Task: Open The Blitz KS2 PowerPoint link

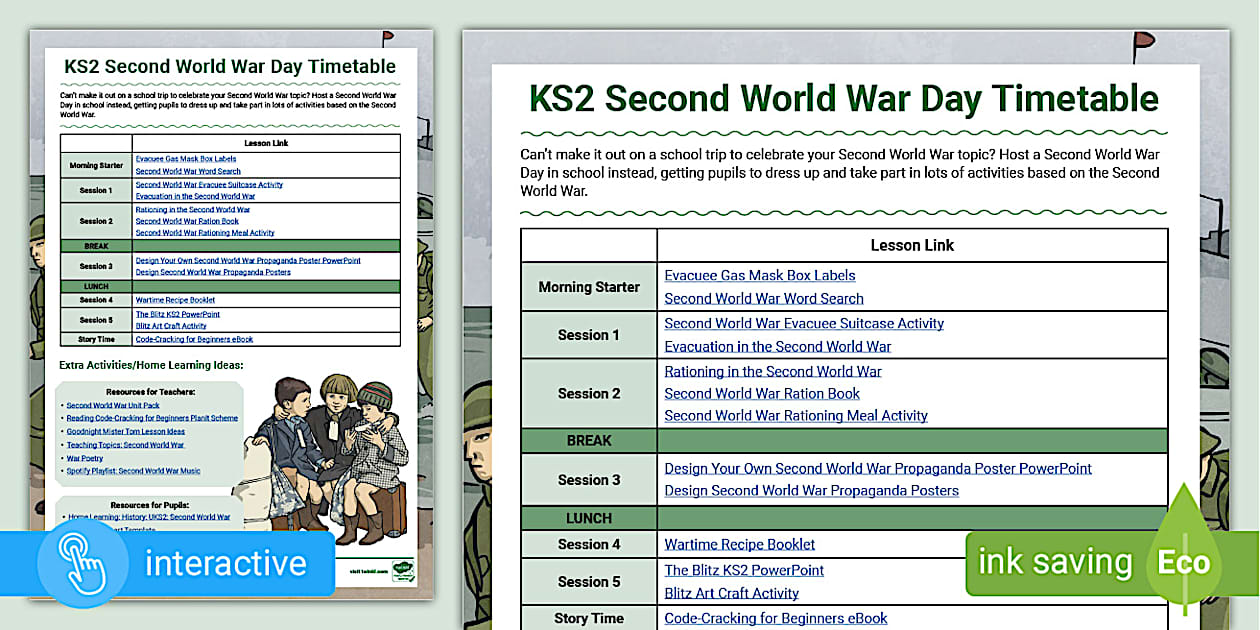Action: [744, 570]
